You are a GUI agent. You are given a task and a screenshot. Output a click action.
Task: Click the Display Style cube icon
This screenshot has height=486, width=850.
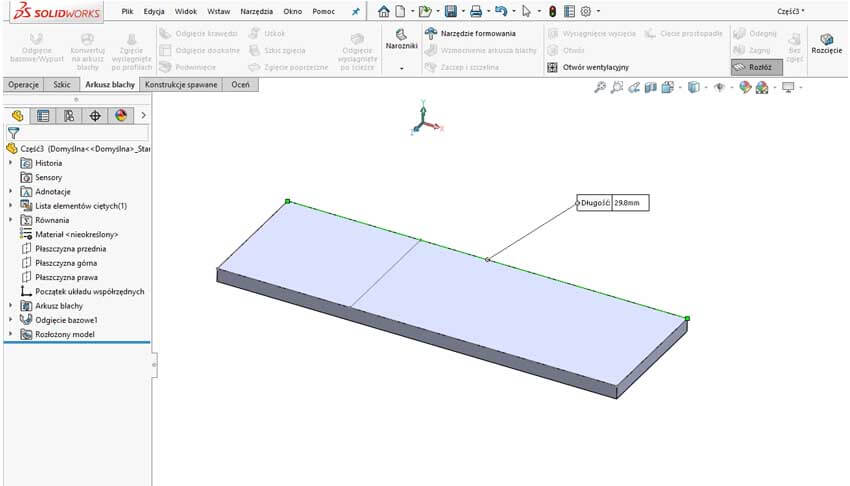tap(693, 87)
